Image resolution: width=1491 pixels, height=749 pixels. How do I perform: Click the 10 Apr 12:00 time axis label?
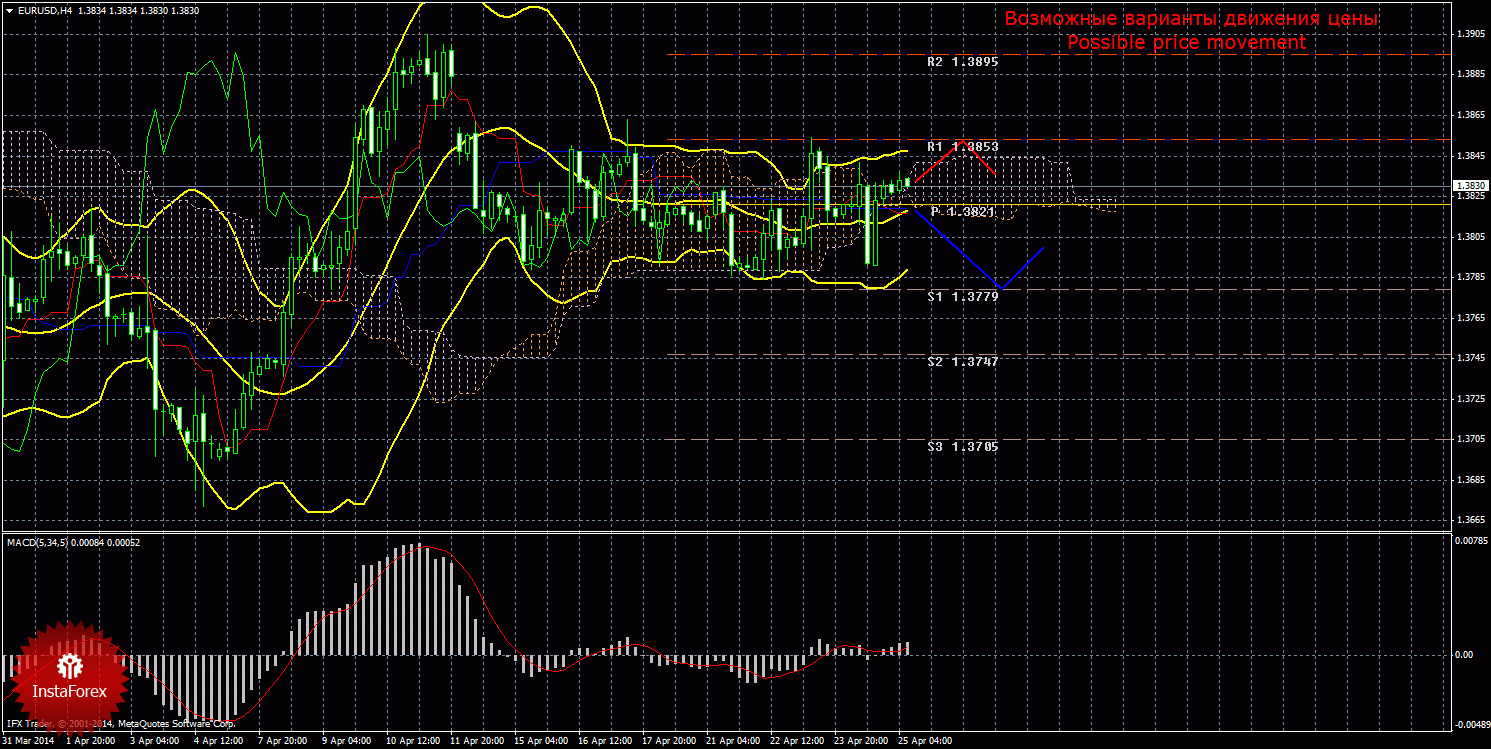pyautogui.click(x=412, y=742)
